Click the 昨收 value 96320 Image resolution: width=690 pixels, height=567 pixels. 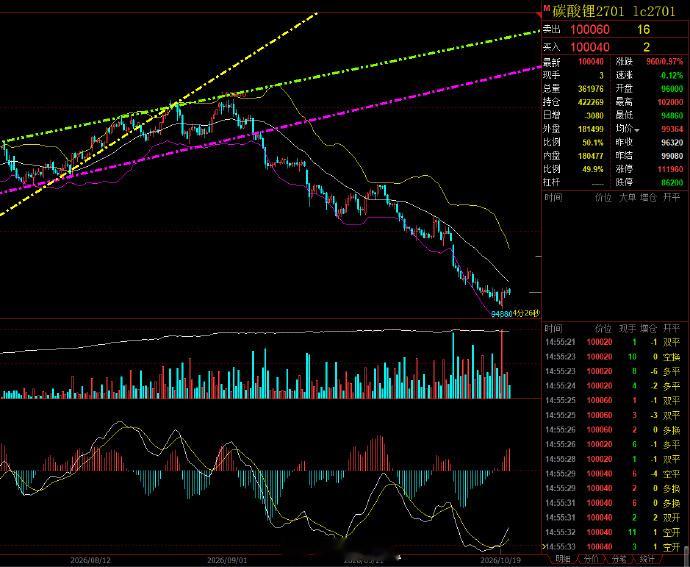point(672,143)
